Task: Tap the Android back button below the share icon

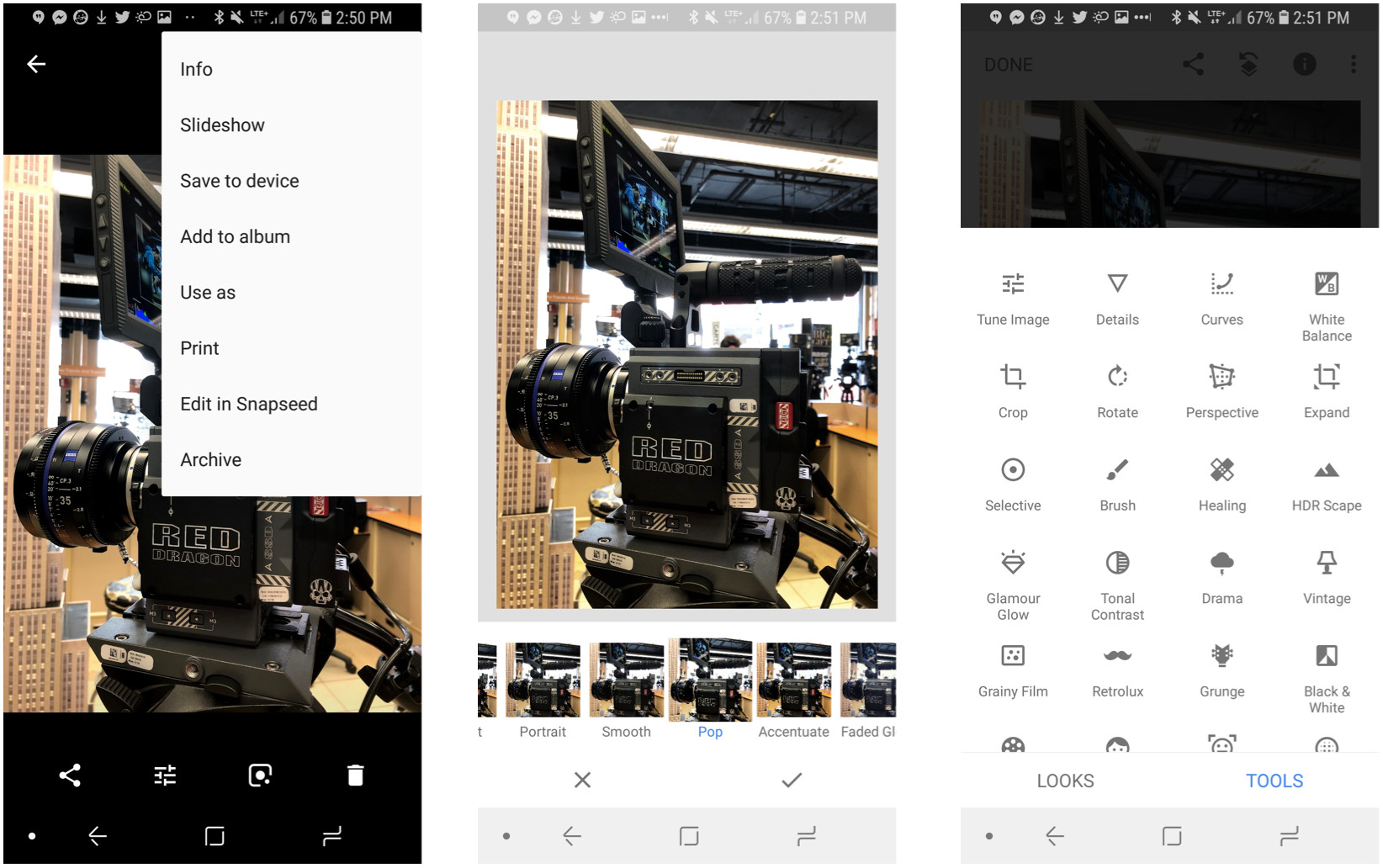Action: (98, 836)
